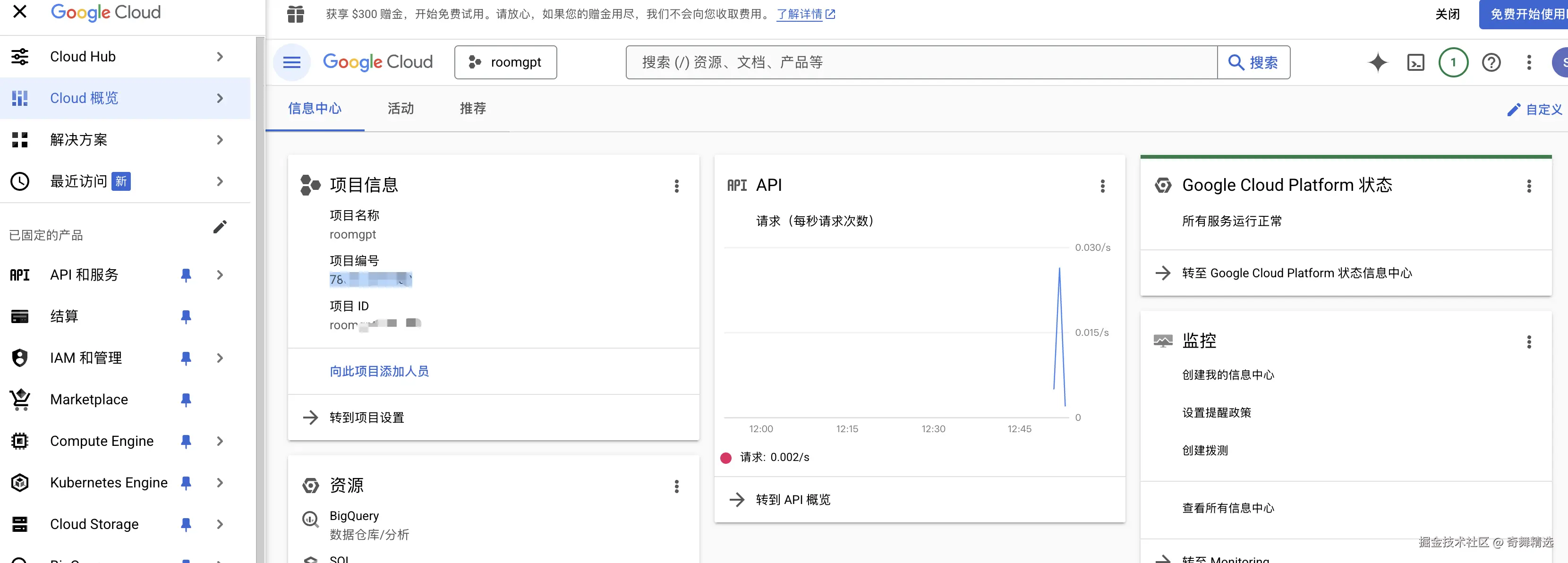Image resolution: width=1568 pixels, height=563 pixels.
Task: Click 向此项目添加人员 link
Action: click(x=379, y=371)
